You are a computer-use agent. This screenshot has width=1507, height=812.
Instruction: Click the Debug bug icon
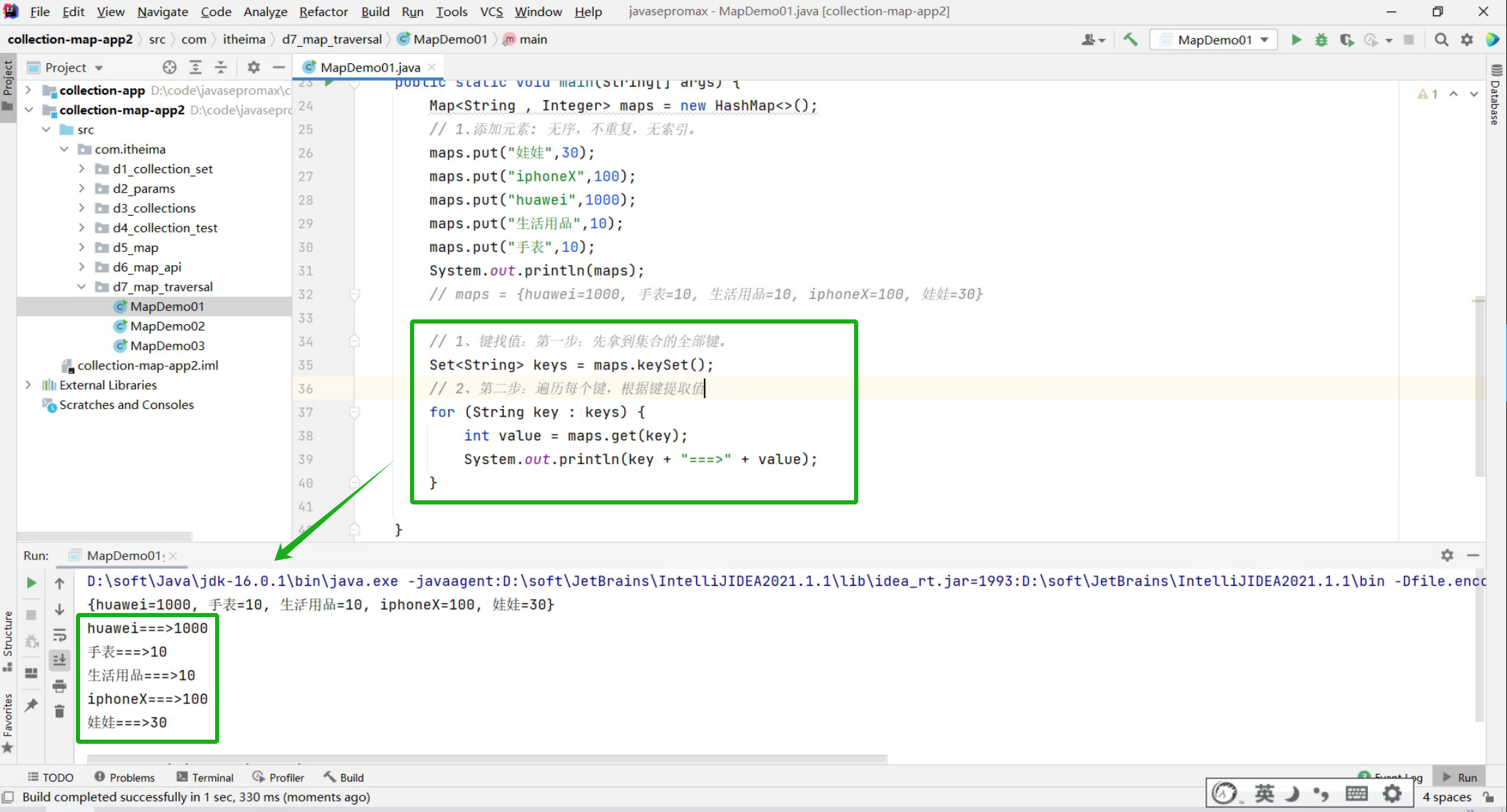click(1321, 40)
